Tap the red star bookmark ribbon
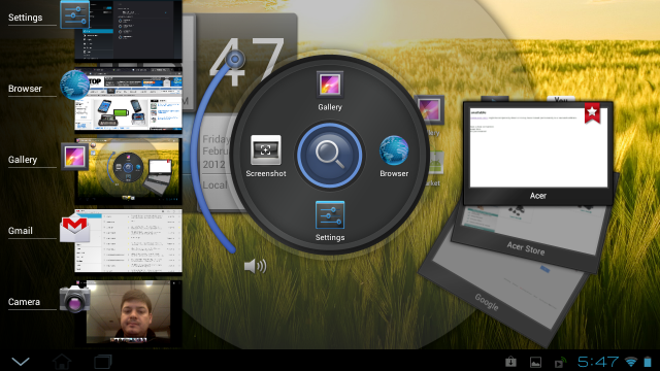 click(x=592, y=112)
